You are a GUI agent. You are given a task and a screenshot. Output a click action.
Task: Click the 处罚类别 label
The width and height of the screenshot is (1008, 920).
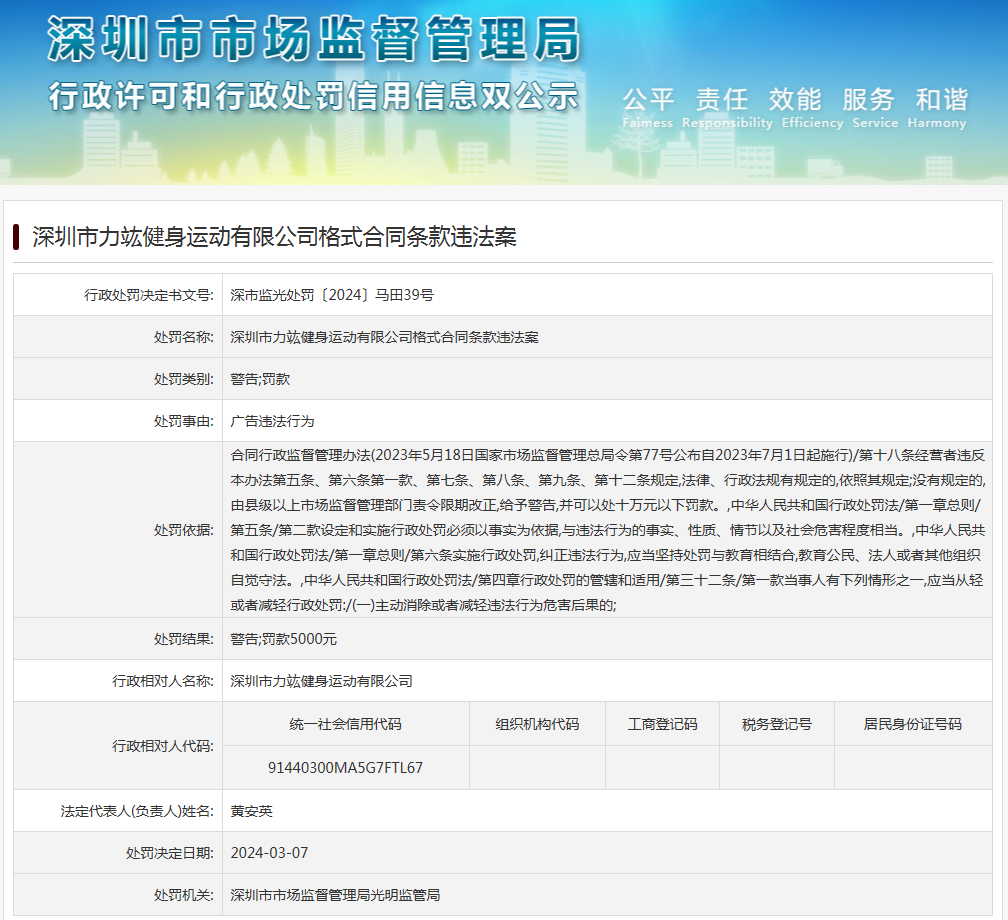184,379
